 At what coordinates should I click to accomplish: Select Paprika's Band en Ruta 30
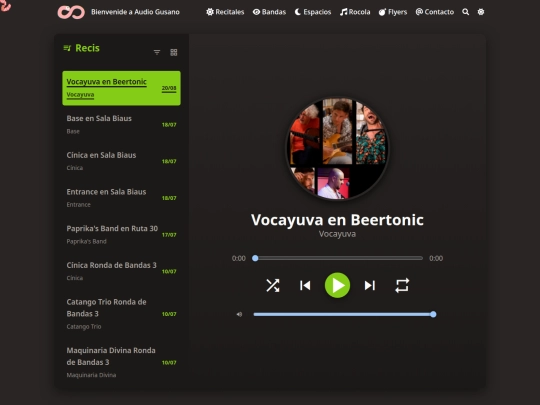pos(121,235)
